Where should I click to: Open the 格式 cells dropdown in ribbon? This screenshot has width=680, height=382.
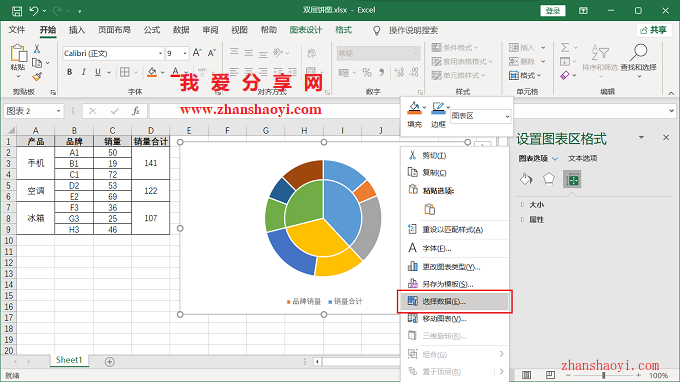tap(525, 75)
